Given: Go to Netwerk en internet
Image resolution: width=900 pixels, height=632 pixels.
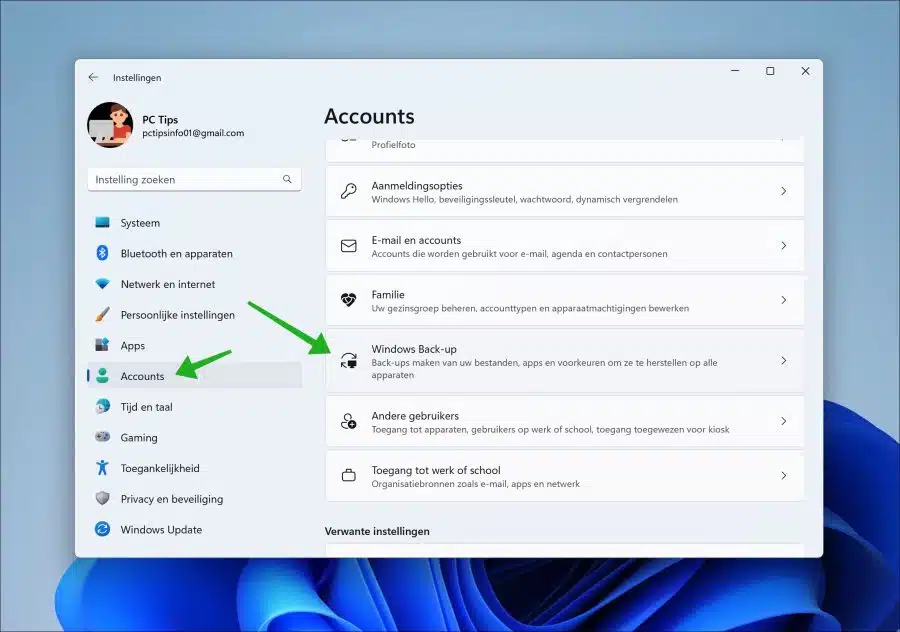Looking at the screenshot, I should (x=195, y=284).
